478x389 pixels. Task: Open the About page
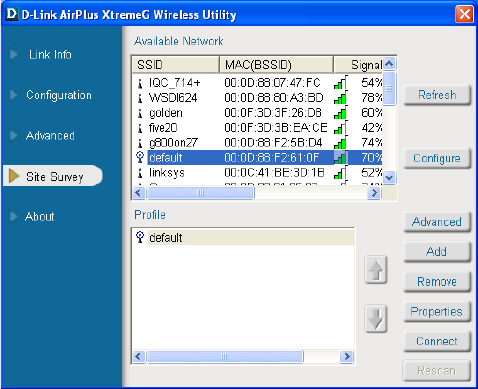click(x=40, y=217)
